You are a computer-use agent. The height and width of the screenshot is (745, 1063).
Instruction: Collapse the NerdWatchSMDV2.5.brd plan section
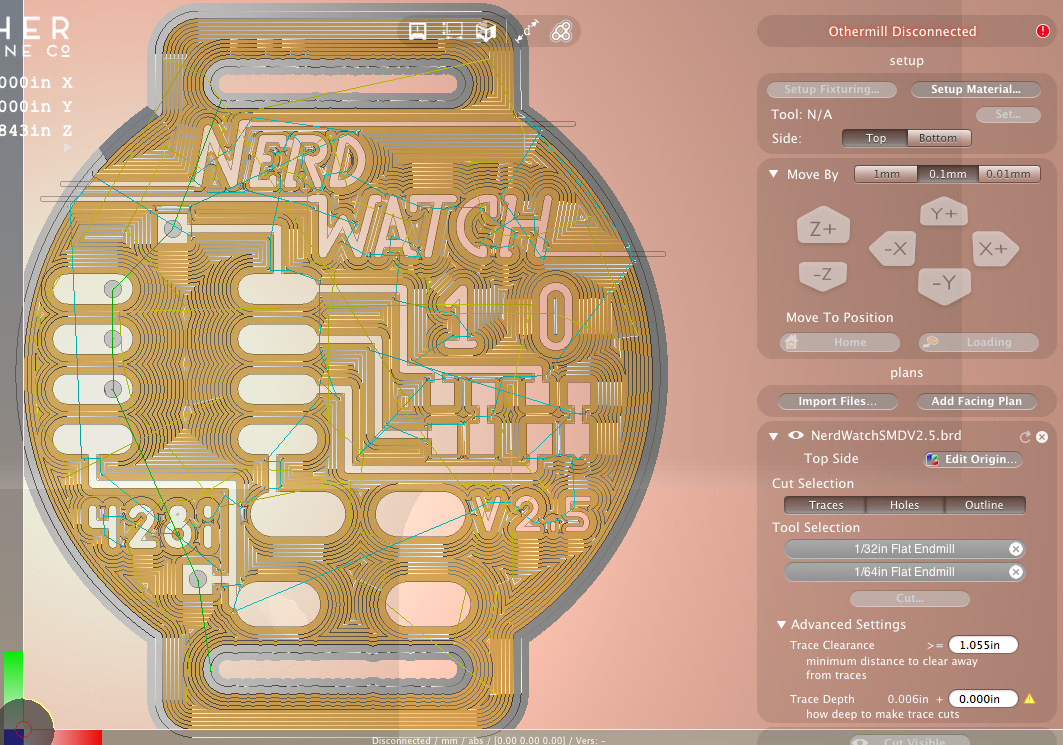click(x=774, y=436)
